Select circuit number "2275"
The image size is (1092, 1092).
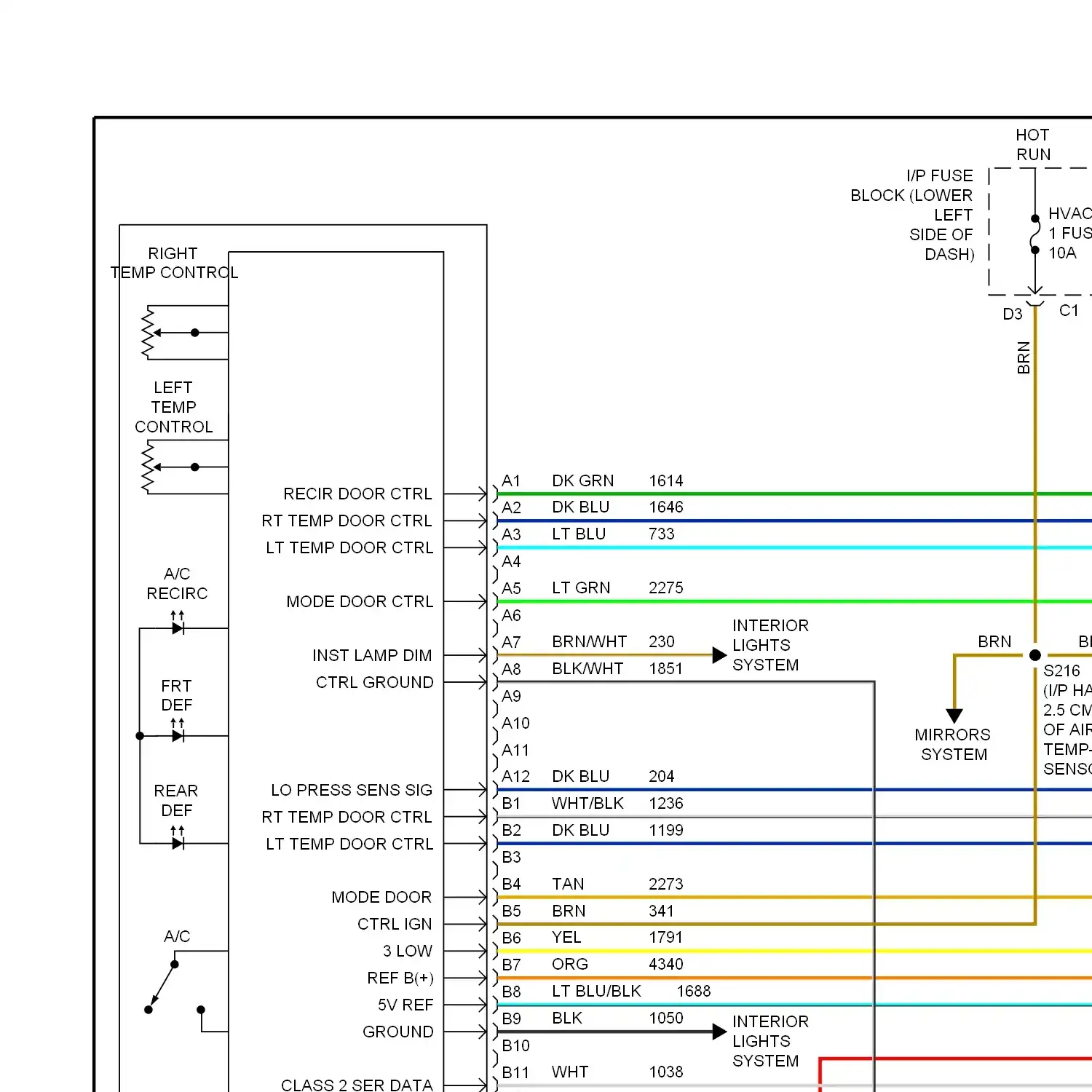coord(666,587)
